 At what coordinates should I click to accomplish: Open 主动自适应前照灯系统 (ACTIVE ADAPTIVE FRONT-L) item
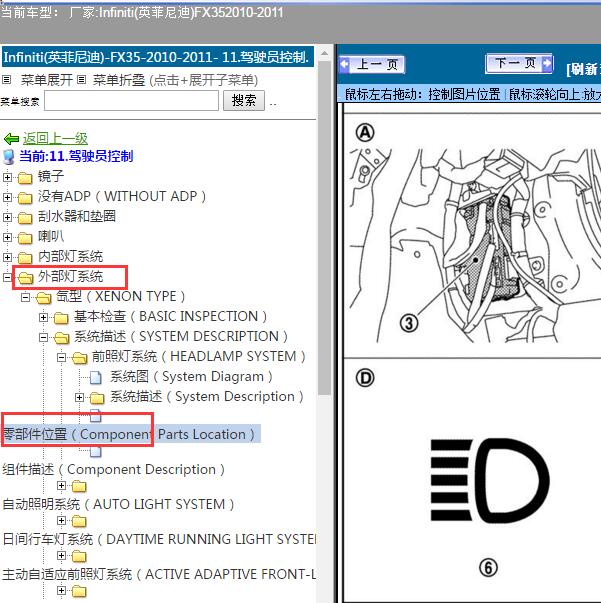pos(159,574)
